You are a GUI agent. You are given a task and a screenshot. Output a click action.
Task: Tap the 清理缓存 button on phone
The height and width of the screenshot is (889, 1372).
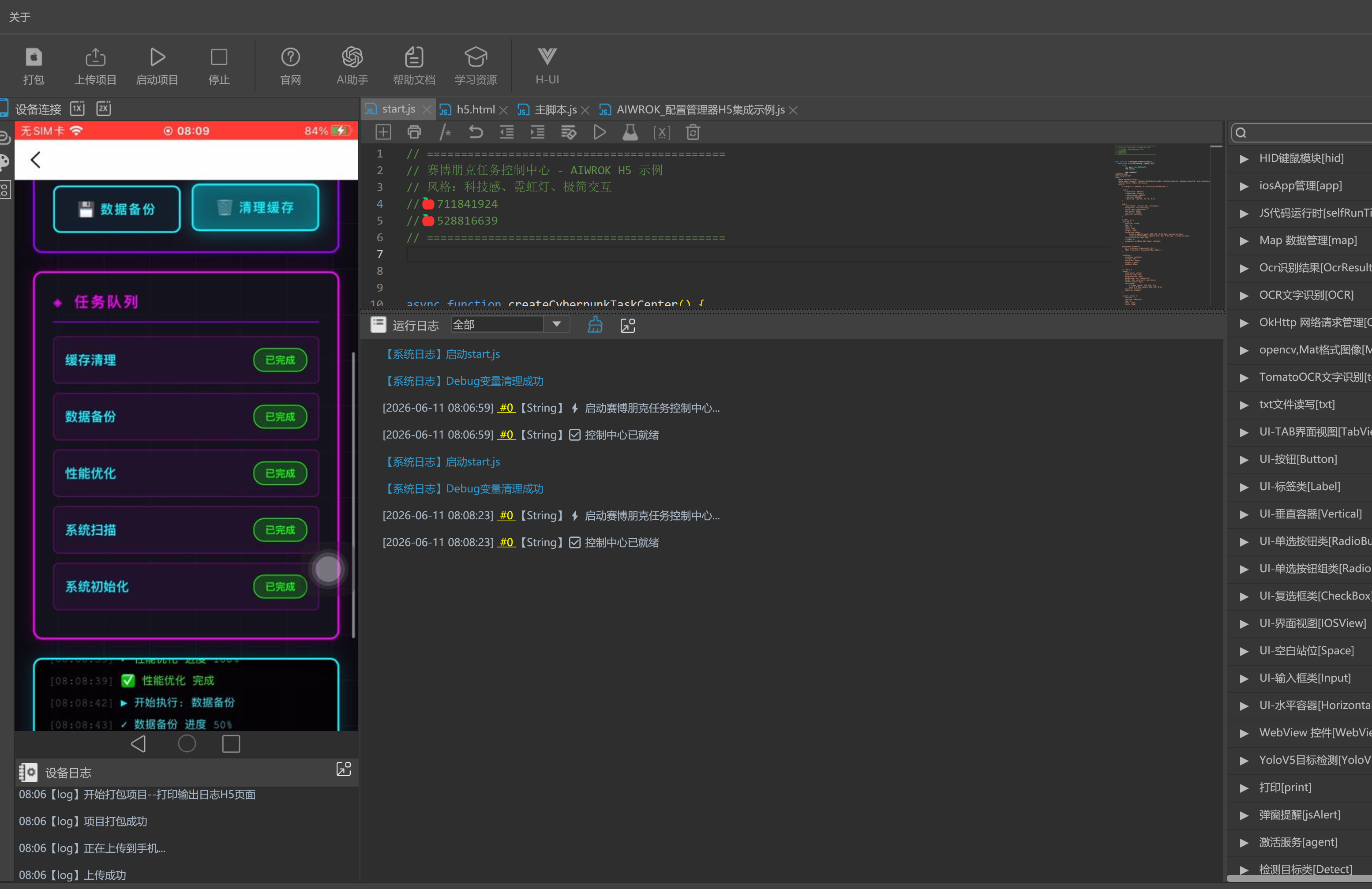tap(255, 207)
